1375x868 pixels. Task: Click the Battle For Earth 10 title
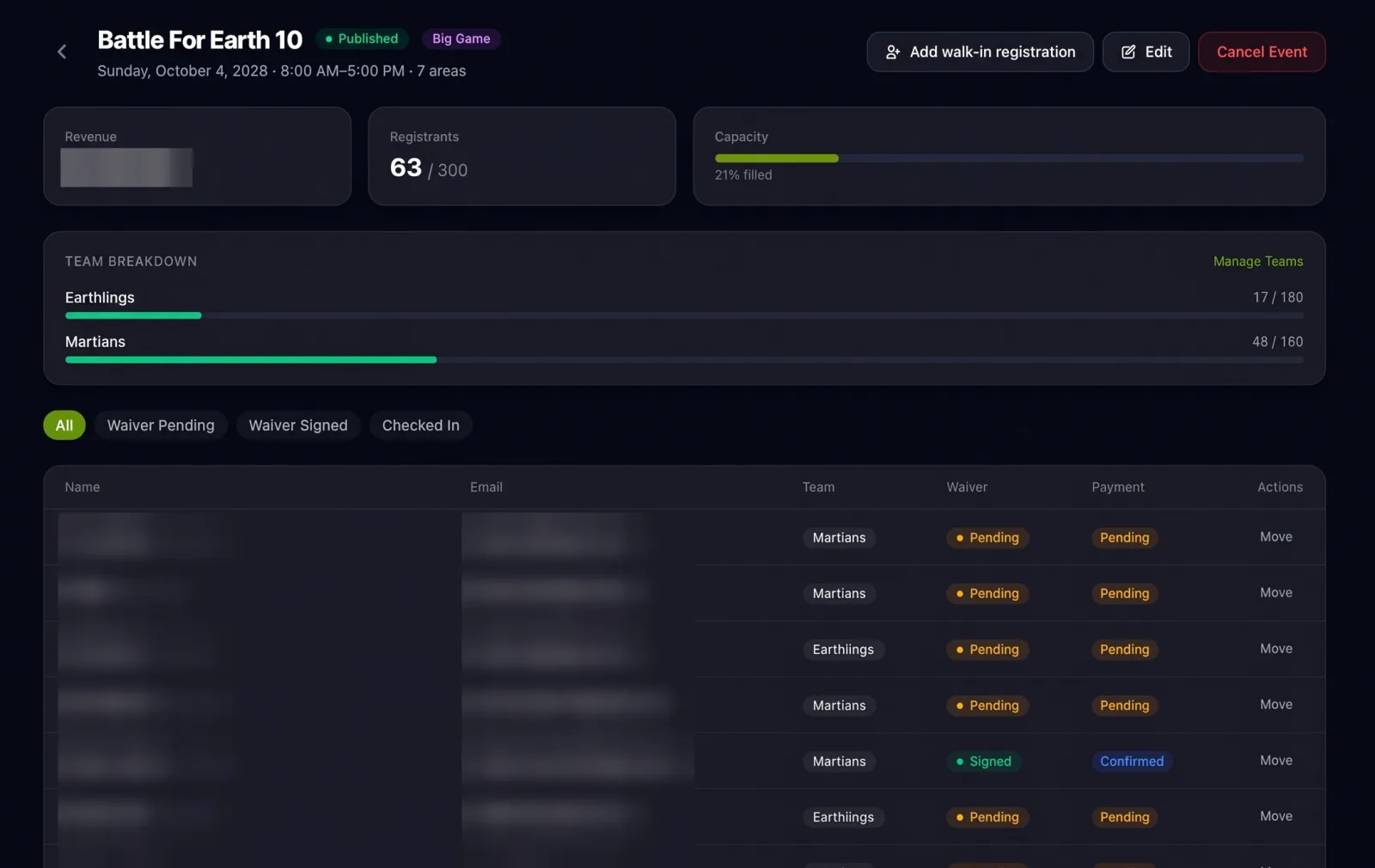coord(199,40)
